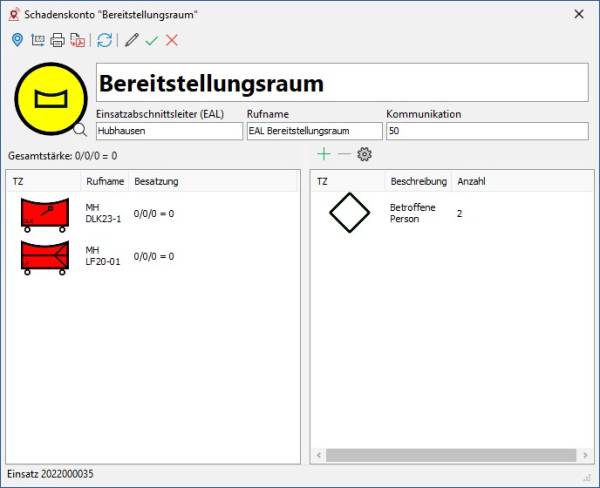
Task: Click the blue map location pin icon
Action: pyautogui.click(x=17, y=40)
